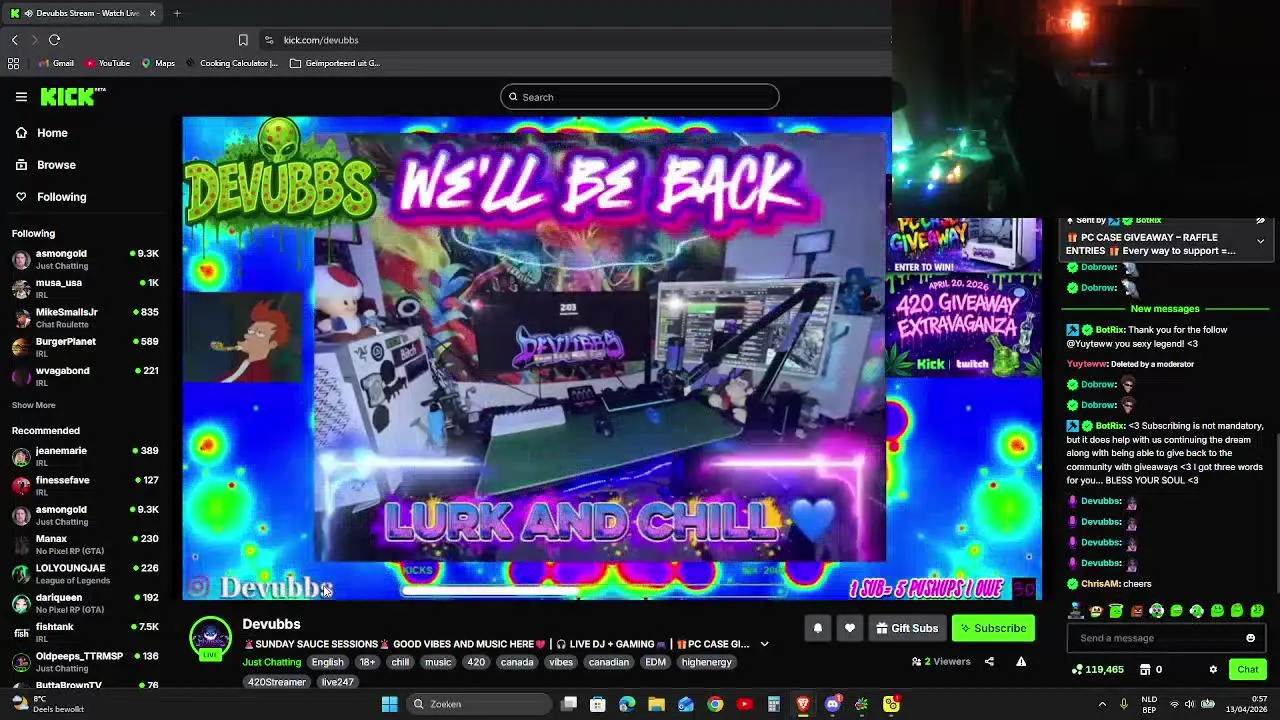Image resolution: width=1280 pixels, height=720 pixels.
Task: Go back in the browser
Action: (14, 40)
